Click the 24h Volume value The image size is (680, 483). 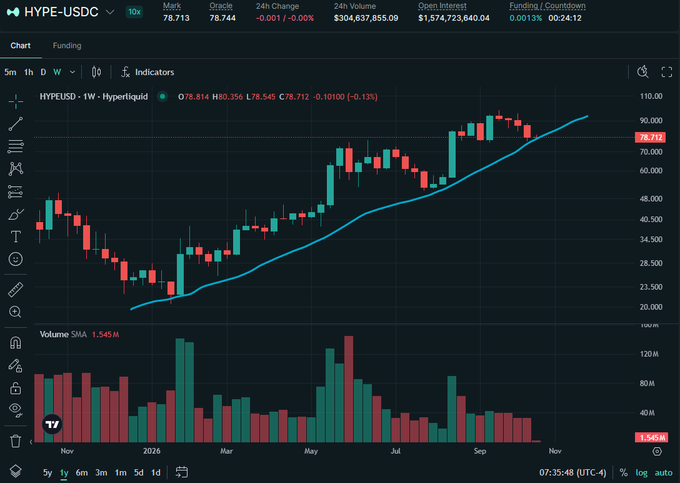tap(366, 18)
